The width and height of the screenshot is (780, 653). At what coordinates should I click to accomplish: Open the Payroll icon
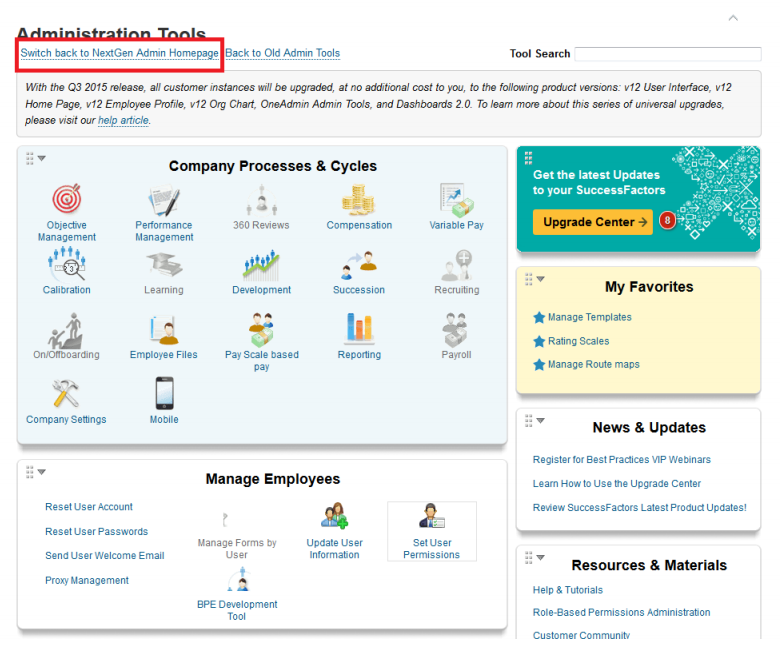[x=456, y=329]
